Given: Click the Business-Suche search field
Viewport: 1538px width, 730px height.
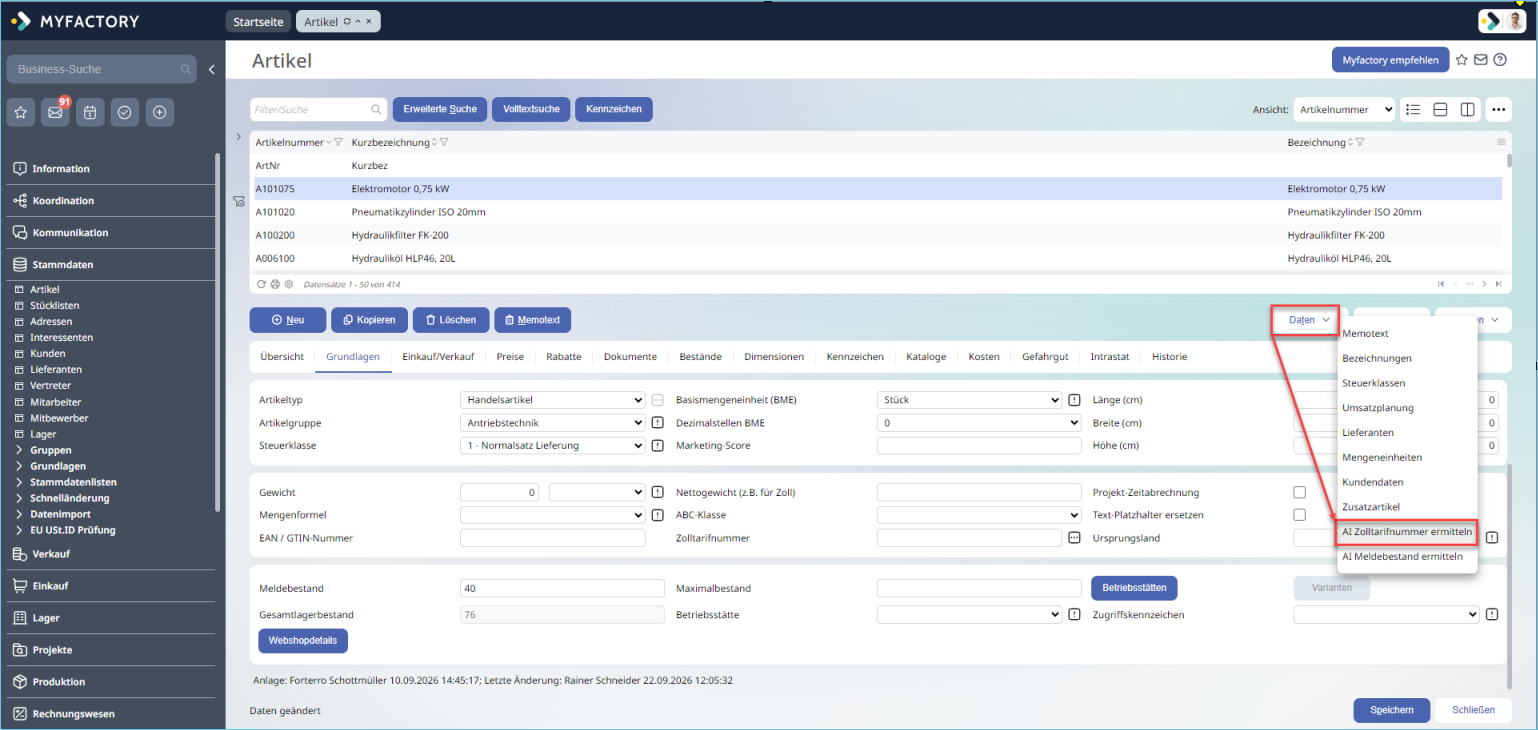Looking at the screenshot, I should [100, 69].
